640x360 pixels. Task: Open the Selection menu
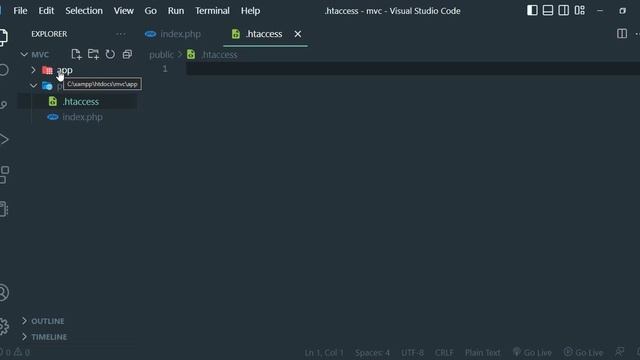[x=84, y=11]
